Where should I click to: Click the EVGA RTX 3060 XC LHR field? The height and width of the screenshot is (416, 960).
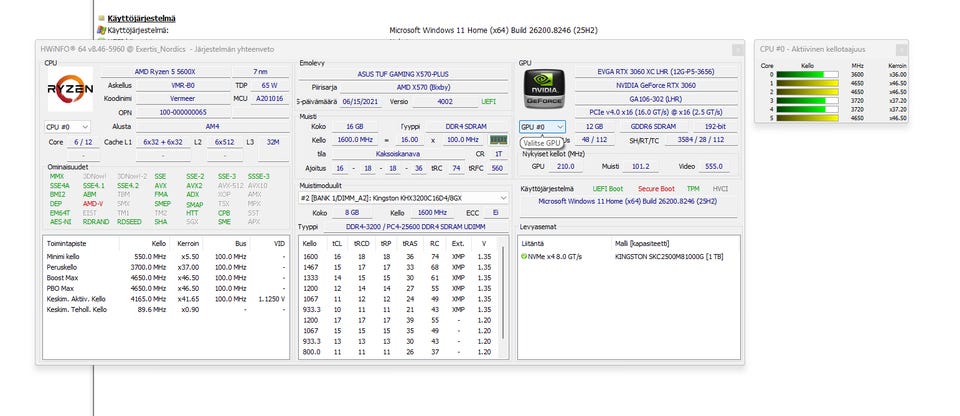pyautogui.click(x=656, y=72)
